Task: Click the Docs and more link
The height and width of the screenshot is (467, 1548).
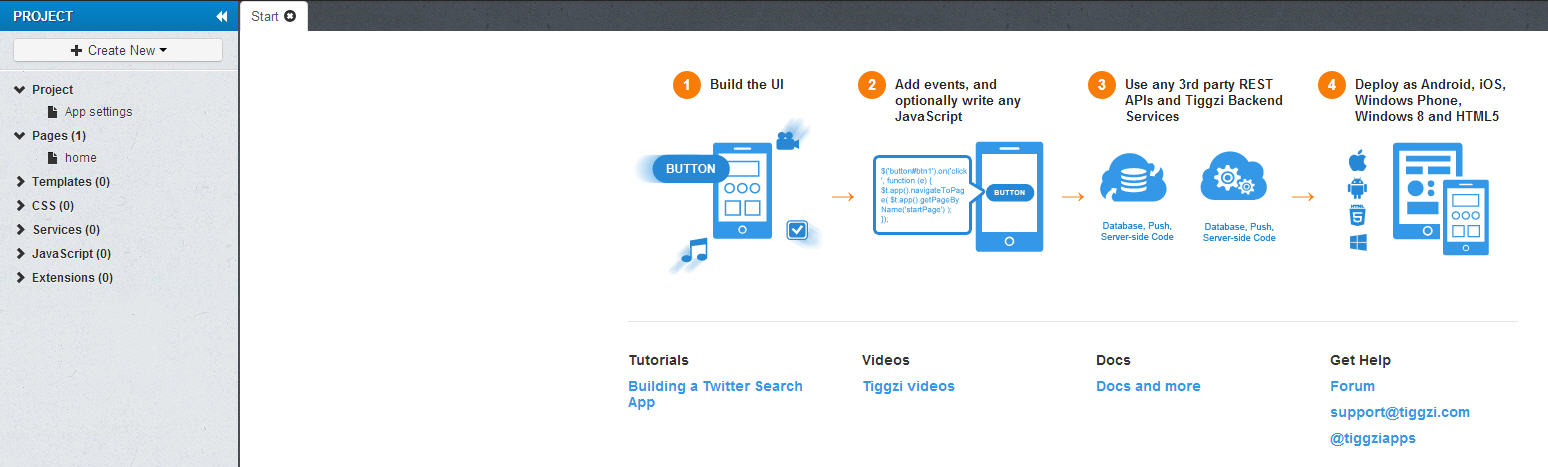Action: (1148, 386)
